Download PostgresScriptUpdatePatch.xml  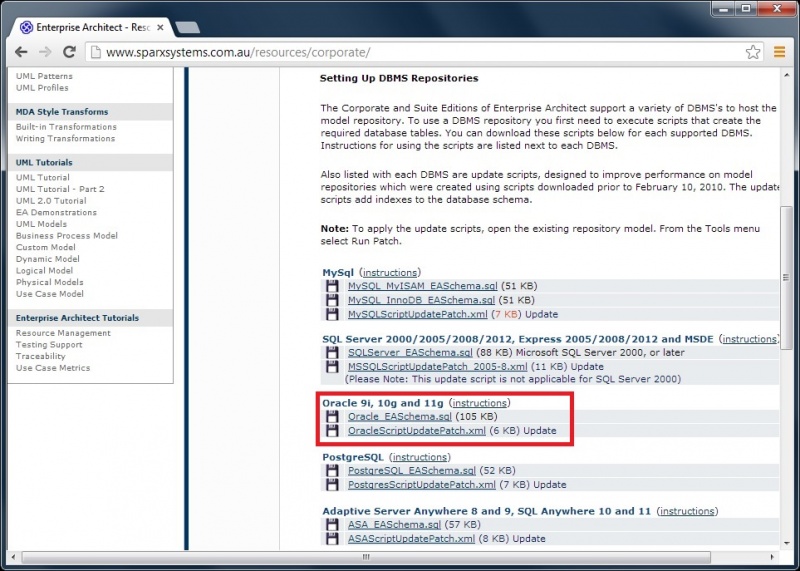click(x=421, y=485)
